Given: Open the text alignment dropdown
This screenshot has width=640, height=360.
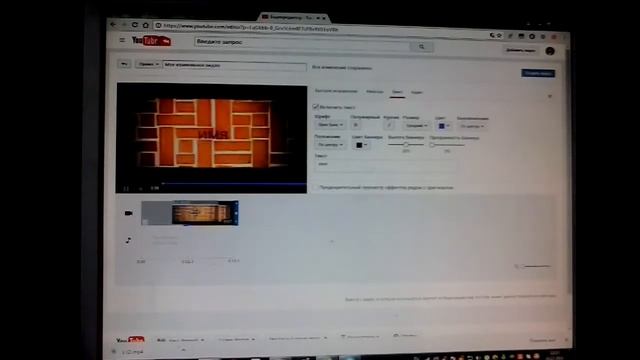Looking at the screenshot, I should coord(472,127).
